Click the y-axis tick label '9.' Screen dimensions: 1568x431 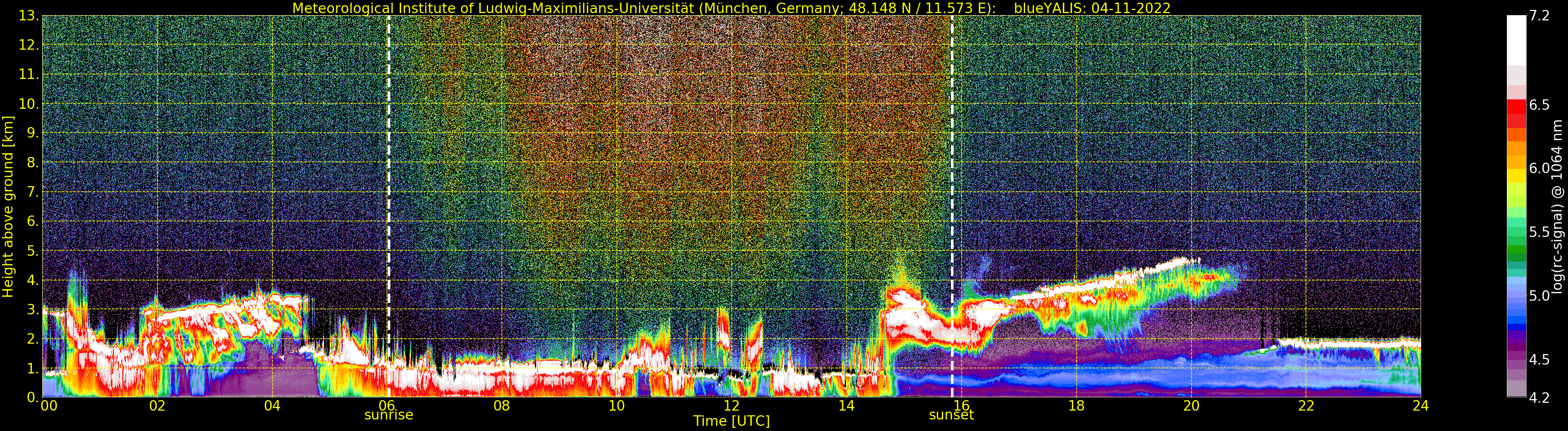(x=32, y=133)
